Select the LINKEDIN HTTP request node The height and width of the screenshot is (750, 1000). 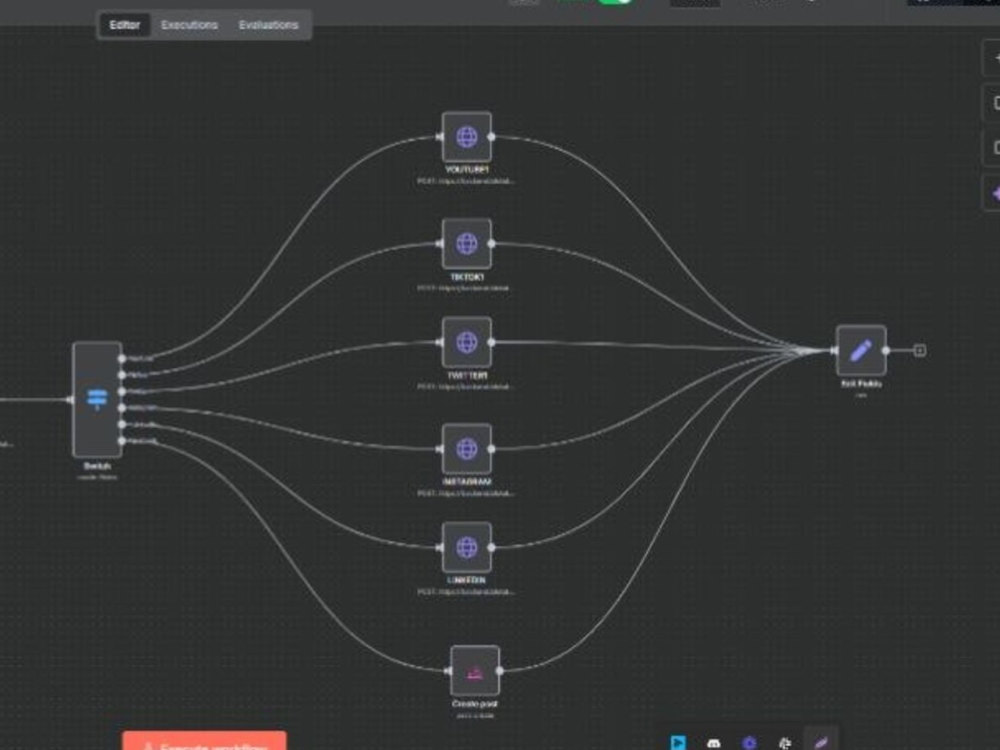[x=466, y=547]
